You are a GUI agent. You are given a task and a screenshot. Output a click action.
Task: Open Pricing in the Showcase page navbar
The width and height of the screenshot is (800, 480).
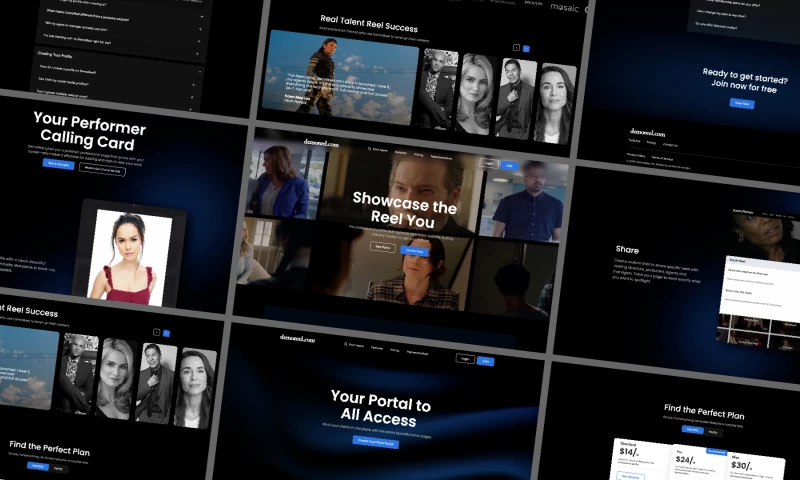[419, 155]
